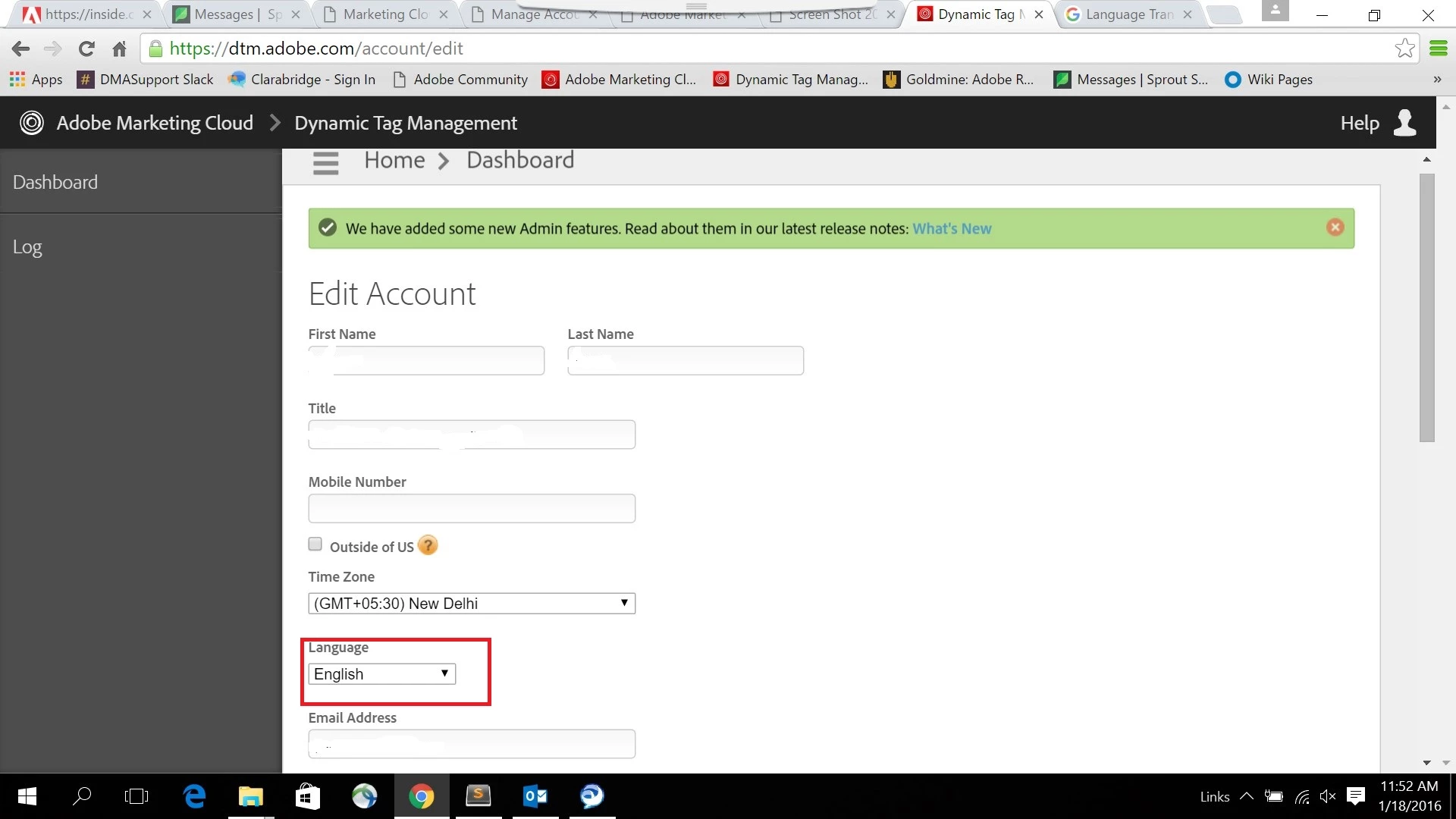Click the user profile icon next to Help

tap(1404, 123)
